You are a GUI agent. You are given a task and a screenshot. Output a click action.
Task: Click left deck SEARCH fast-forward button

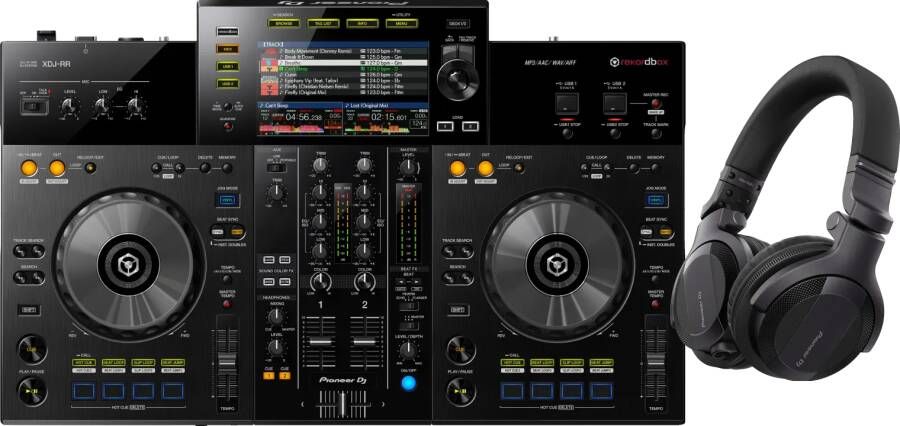coord(37,277)
